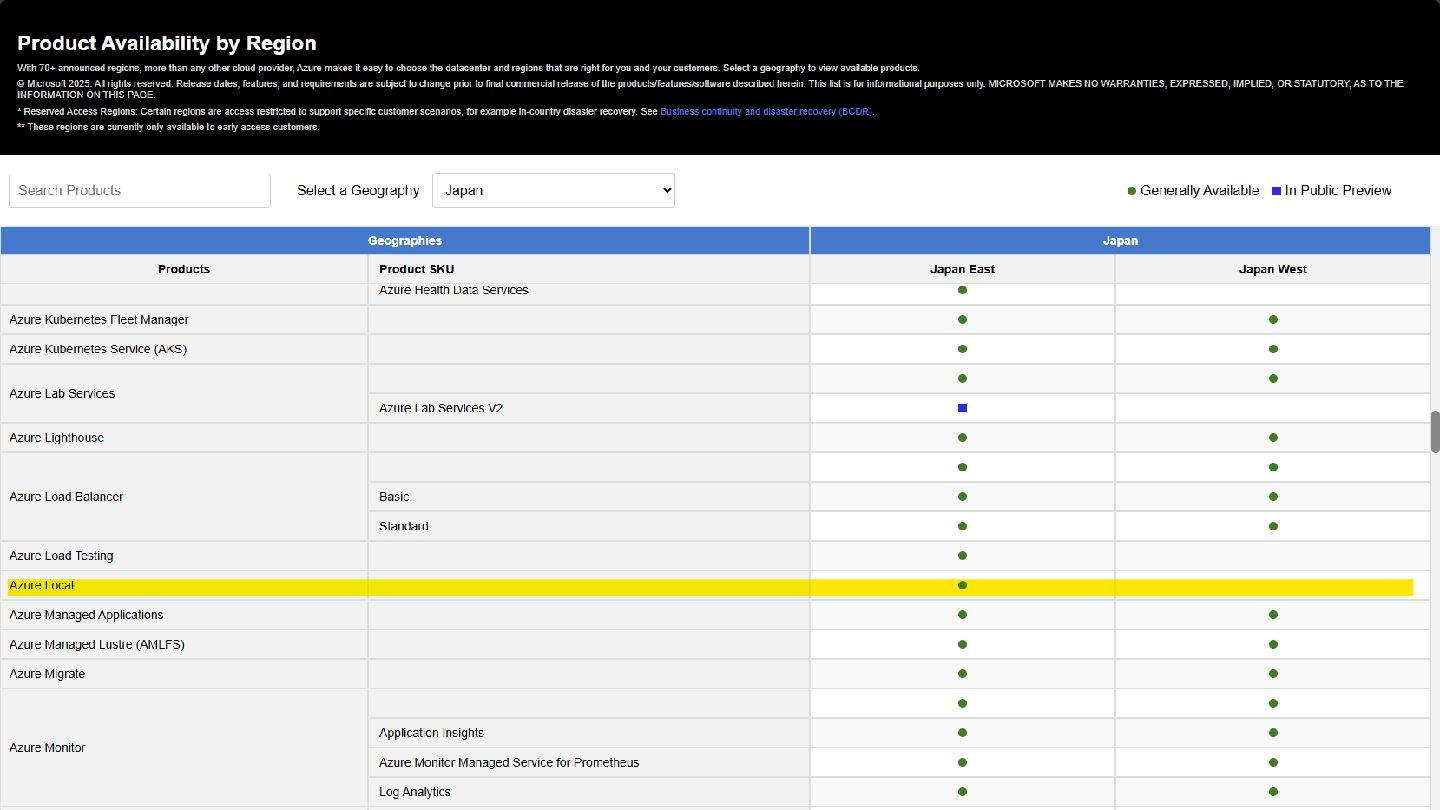Click Japan West dot for Azure Managed Applications
The height and width of the screenshot is (810, 1440).
pos(1273,615)
